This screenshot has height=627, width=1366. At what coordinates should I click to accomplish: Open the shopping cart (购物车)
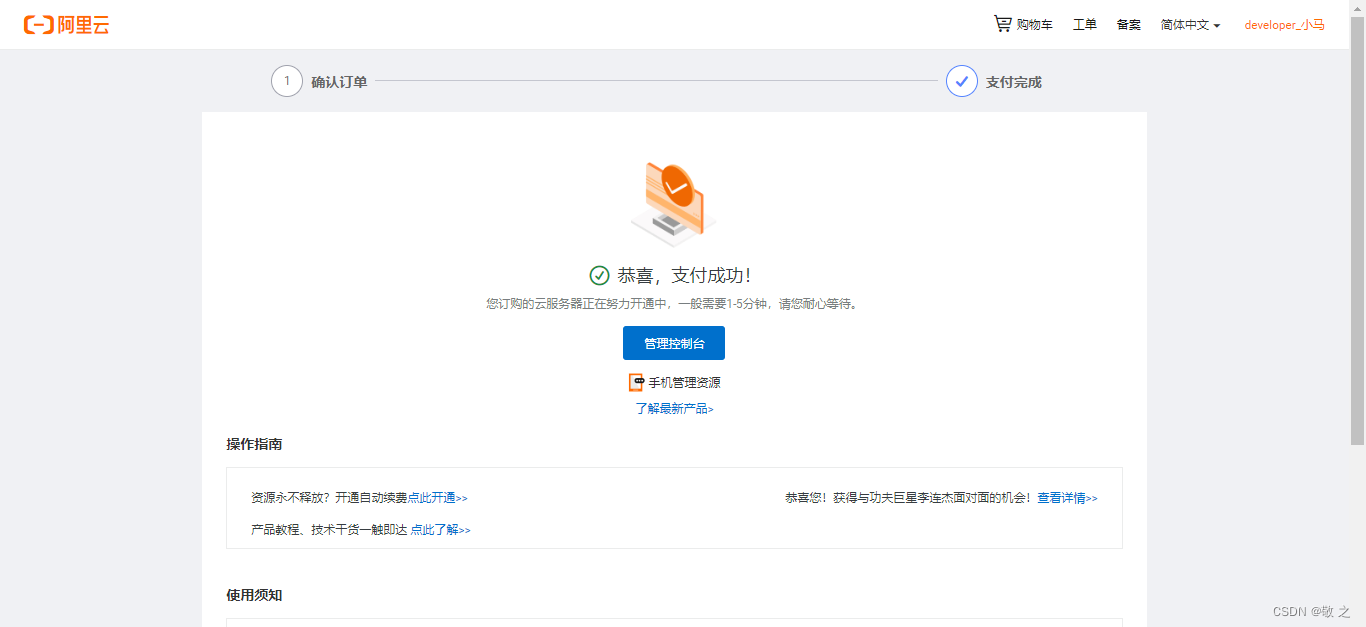tap(1024, 24)
